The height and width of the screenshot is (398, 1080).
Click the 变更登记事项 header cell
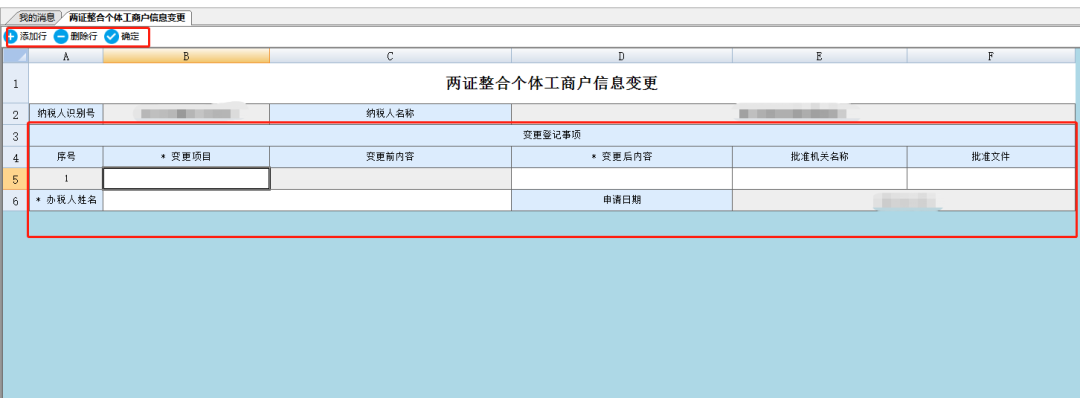(552, 136)
